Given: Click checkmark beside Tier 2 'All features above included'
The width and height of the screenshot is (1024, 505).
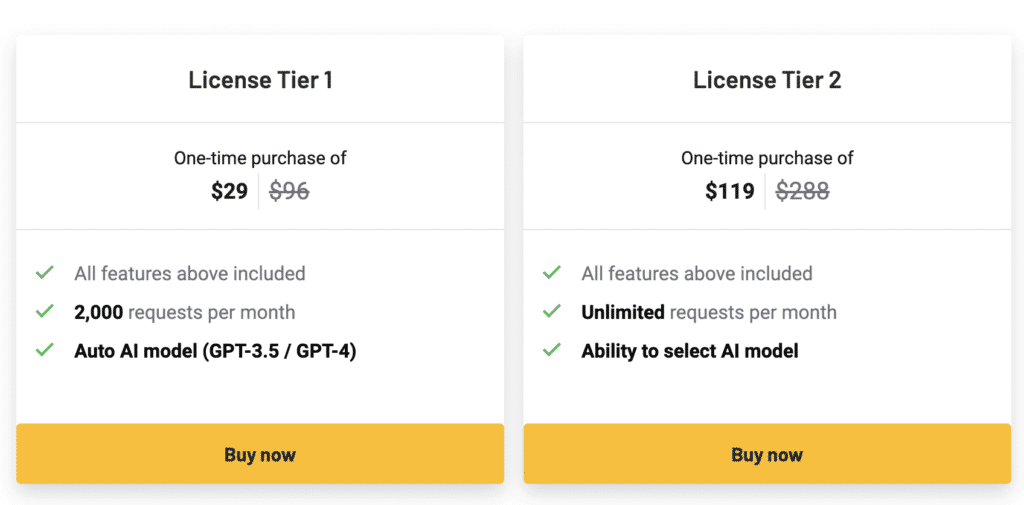Looking at the screenshot, I should coord(552,273).
